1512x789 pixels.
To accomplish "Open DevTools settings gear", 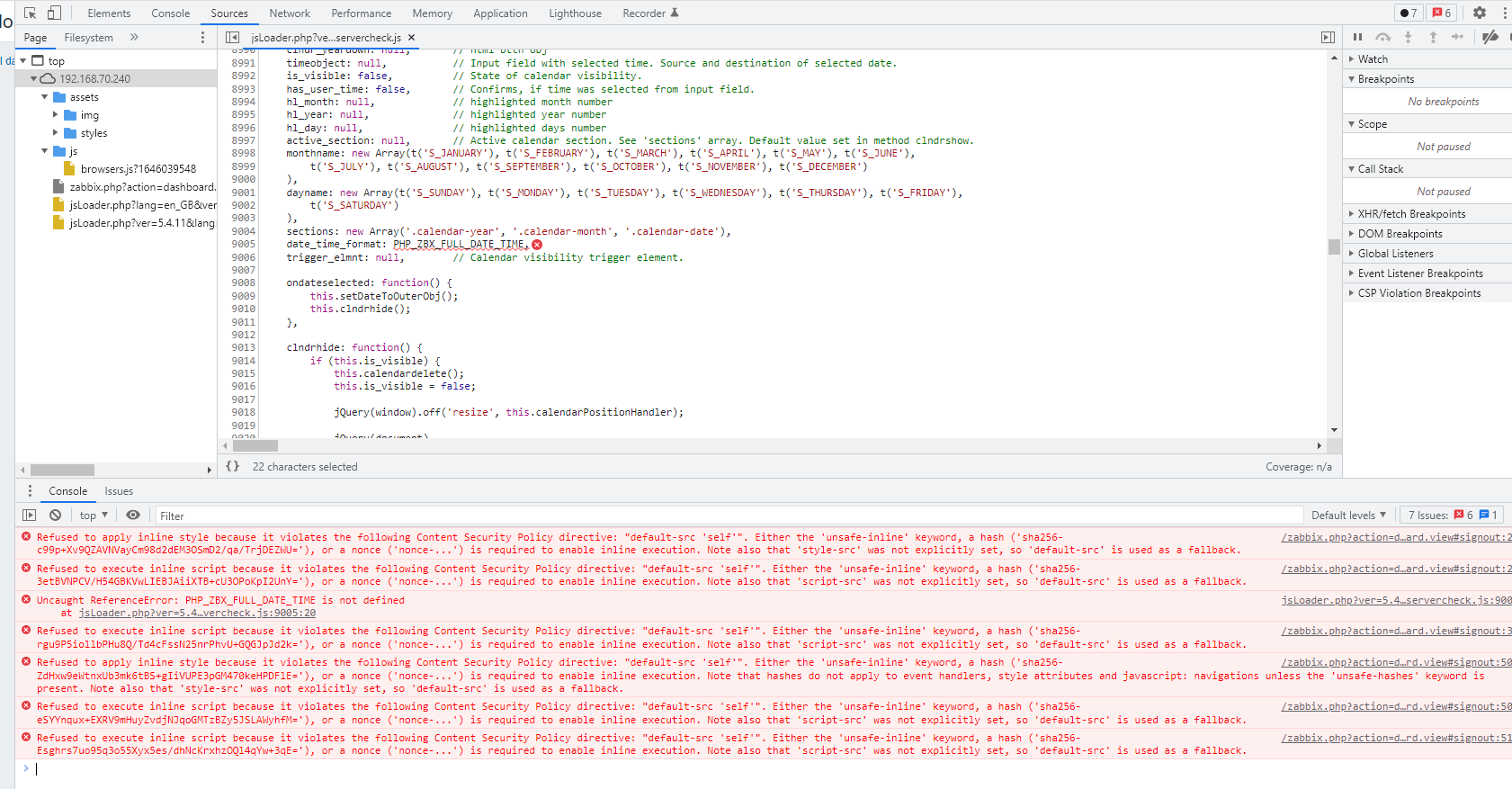I will (1480, 13).
